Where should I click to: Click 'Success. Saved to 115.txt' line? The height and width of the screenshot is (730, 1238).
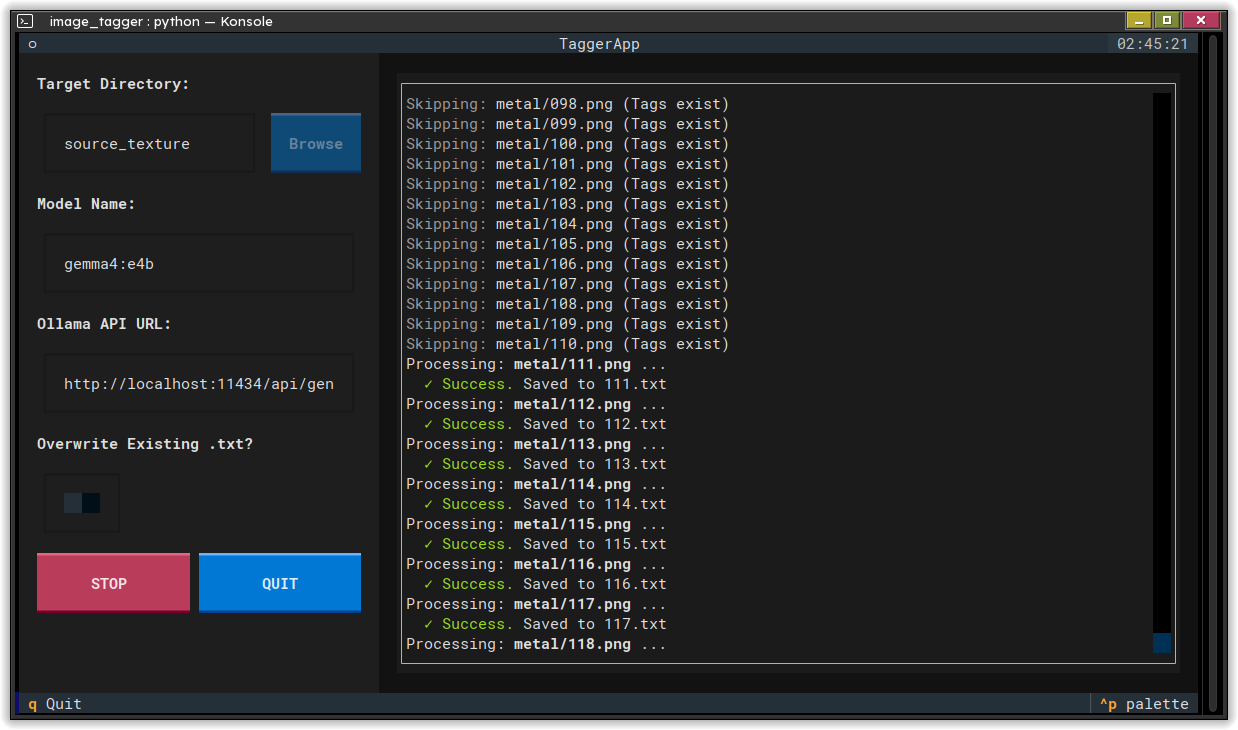(x=545, y=544)
